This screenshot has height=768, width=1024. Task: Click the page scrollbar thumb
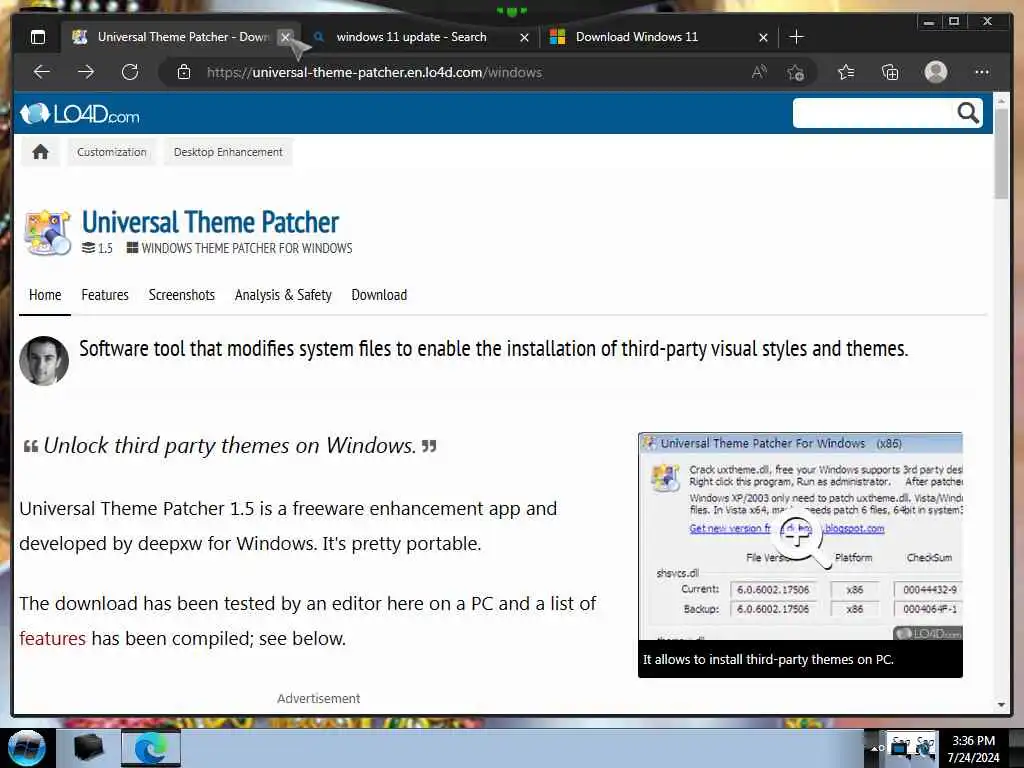pyautogui.click(x=1002, y=152)
